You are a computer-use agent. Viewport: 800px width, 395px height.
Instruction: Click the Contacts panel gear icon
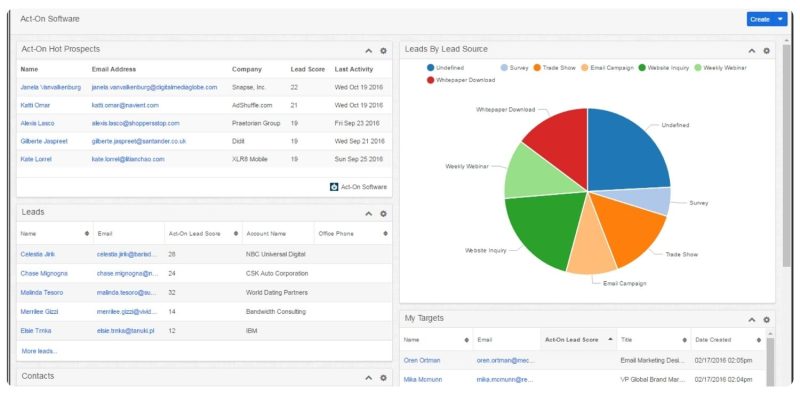pyautogui.click(x=383, y=378)
